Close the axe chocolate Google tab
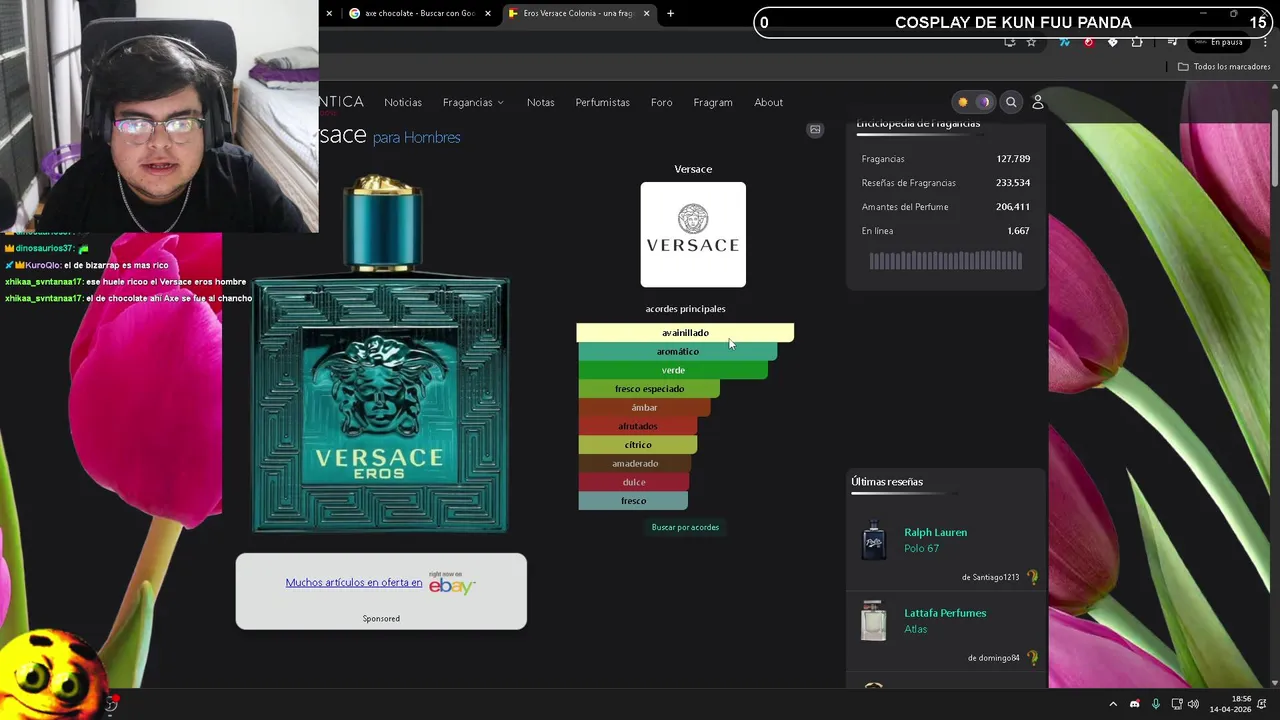The height and width of the screenshot is (720, 1280). coord(488,14)
